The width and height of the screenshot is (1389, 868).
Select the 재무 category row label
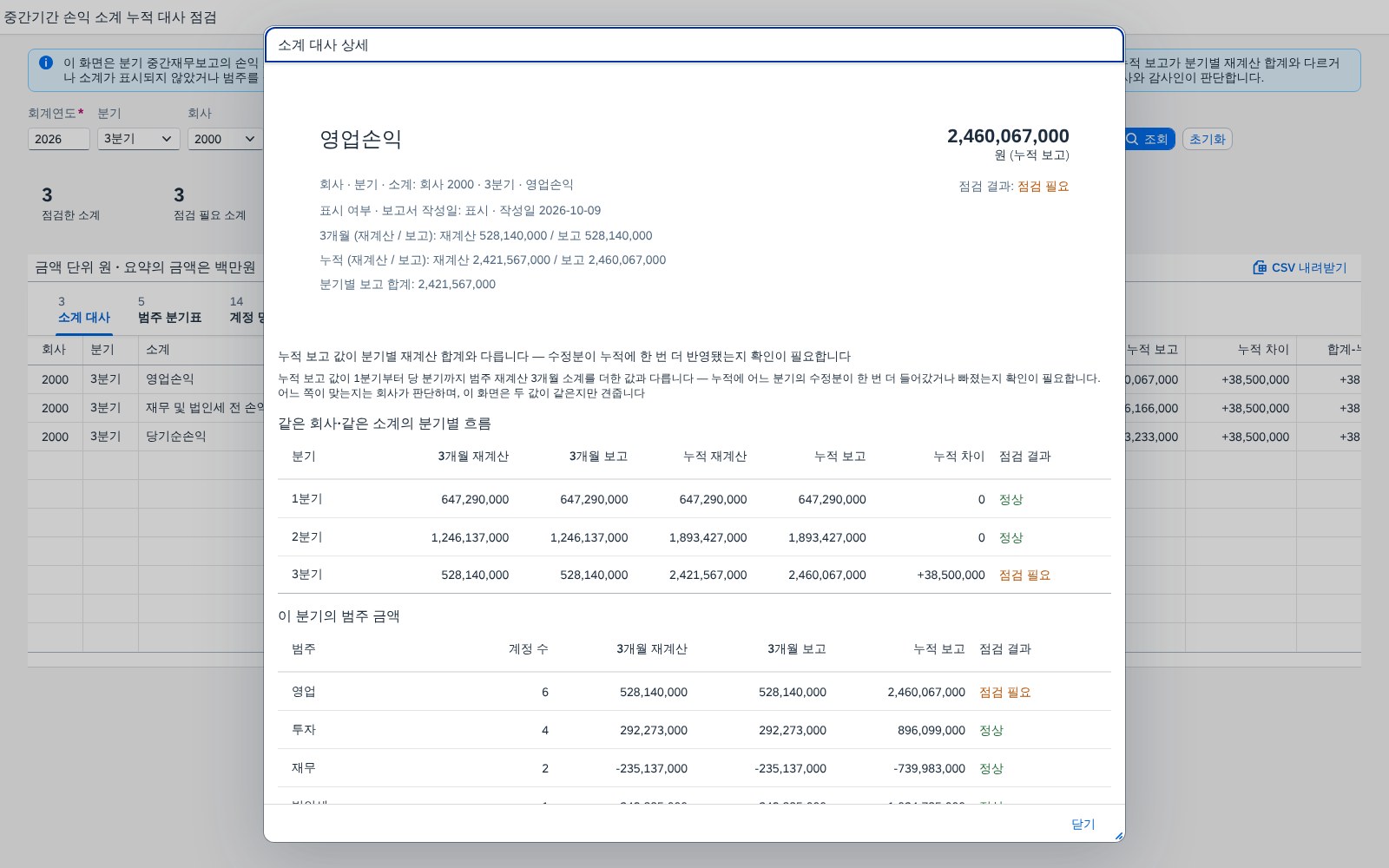click(304, 768)
